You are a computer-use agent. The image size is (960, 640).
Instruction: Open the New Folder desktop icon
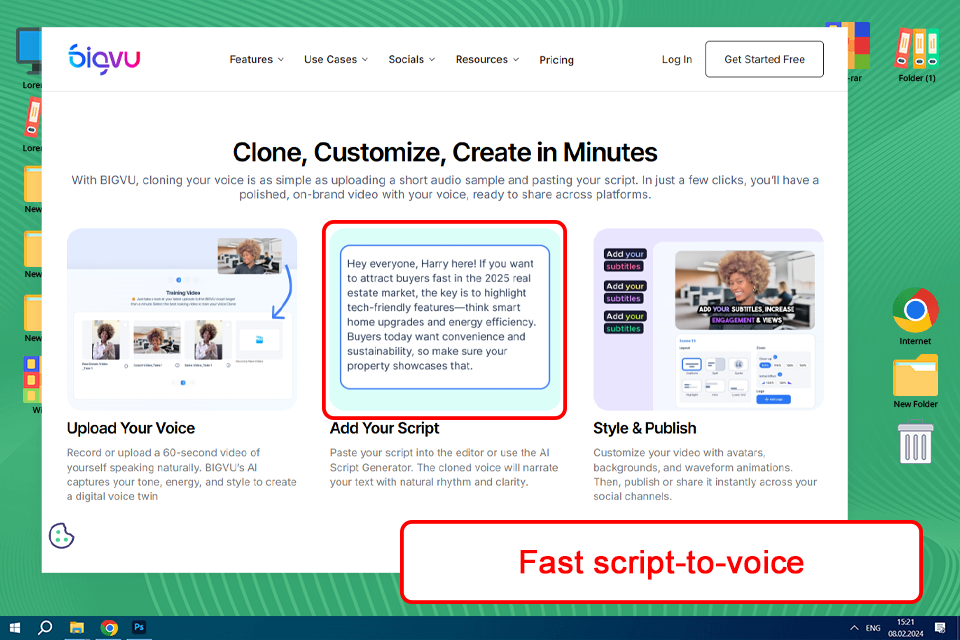click(915, 381)
